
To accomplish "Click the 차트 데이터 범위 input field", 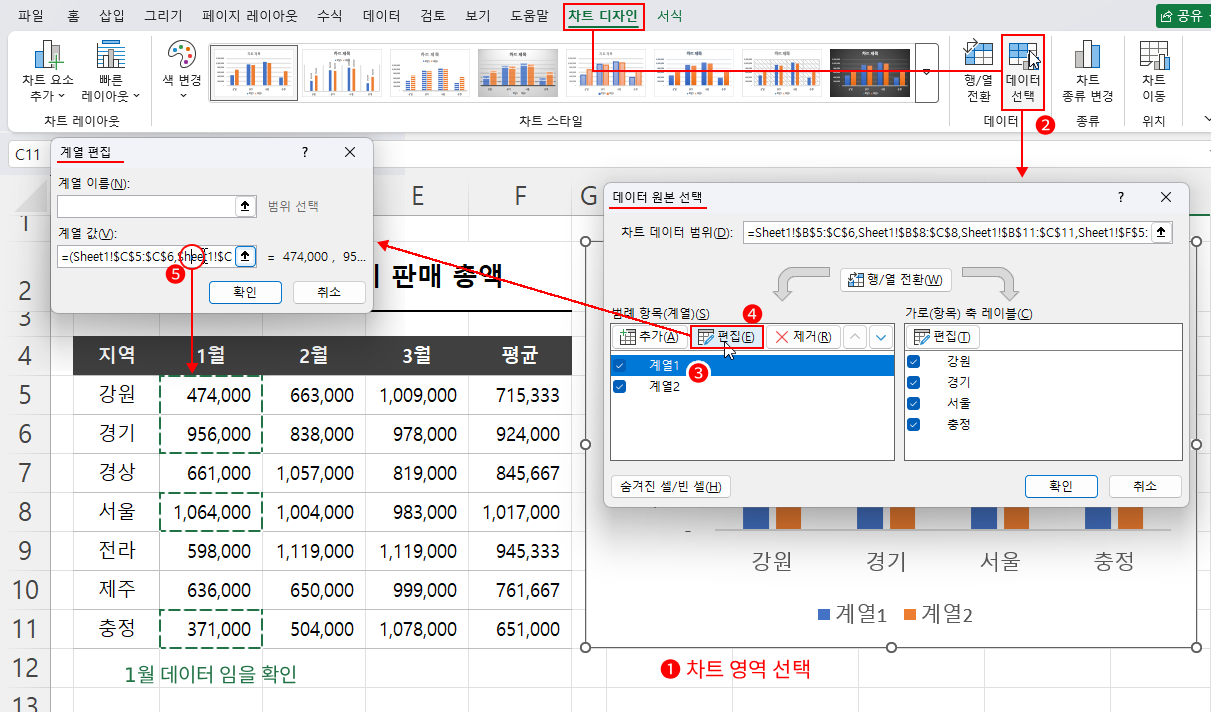I will point(948,233).
